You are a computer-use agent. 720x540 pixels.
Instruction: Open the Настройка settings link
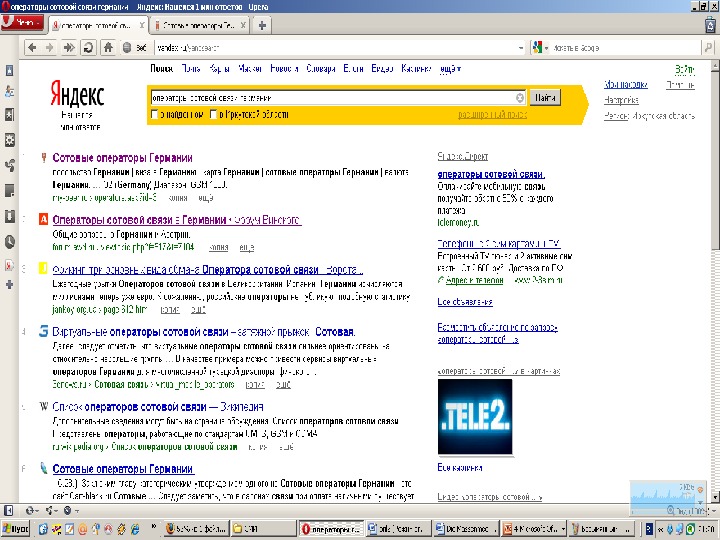621,100
